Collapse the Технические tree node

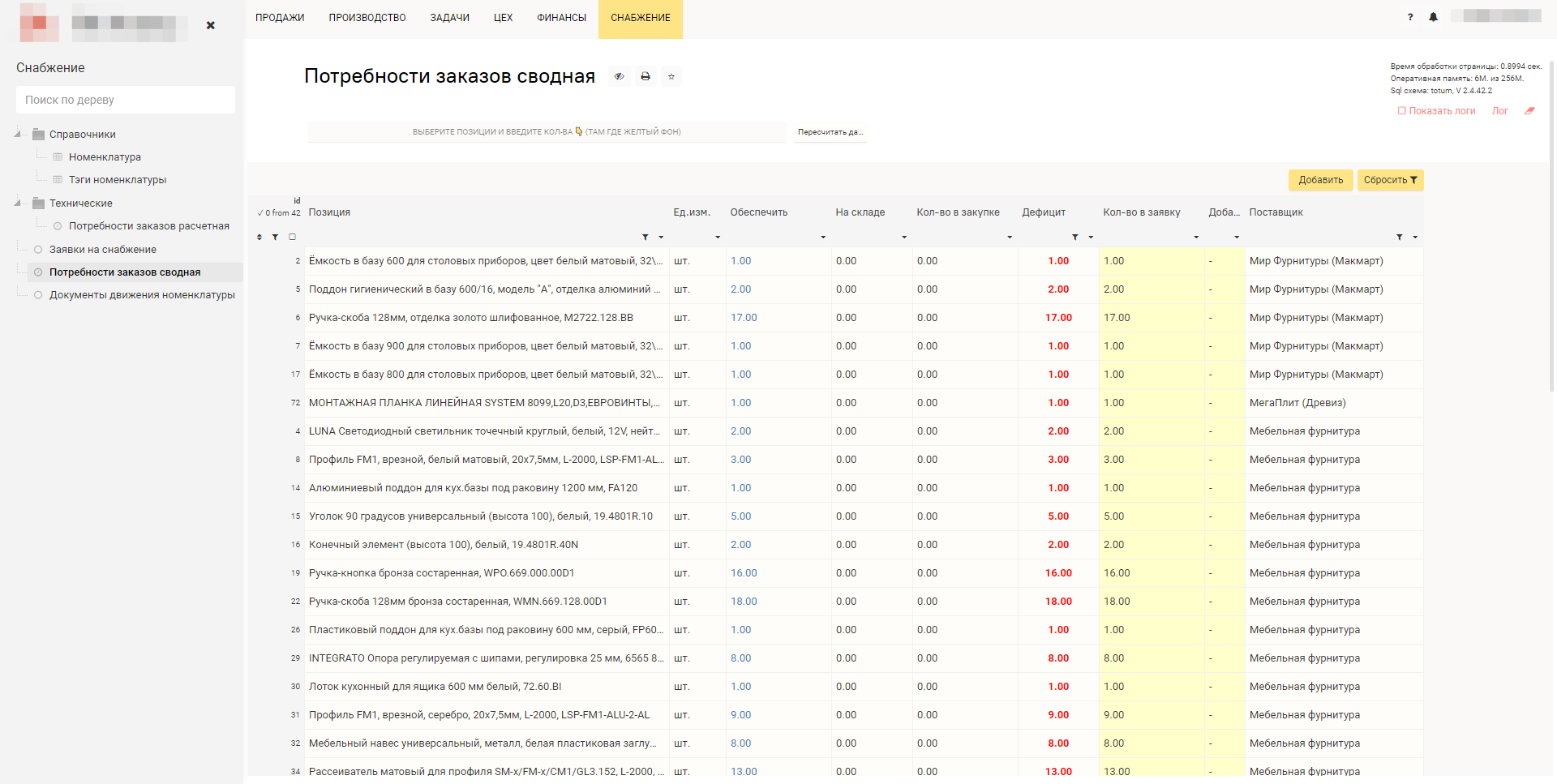click(x=18, y=203)
